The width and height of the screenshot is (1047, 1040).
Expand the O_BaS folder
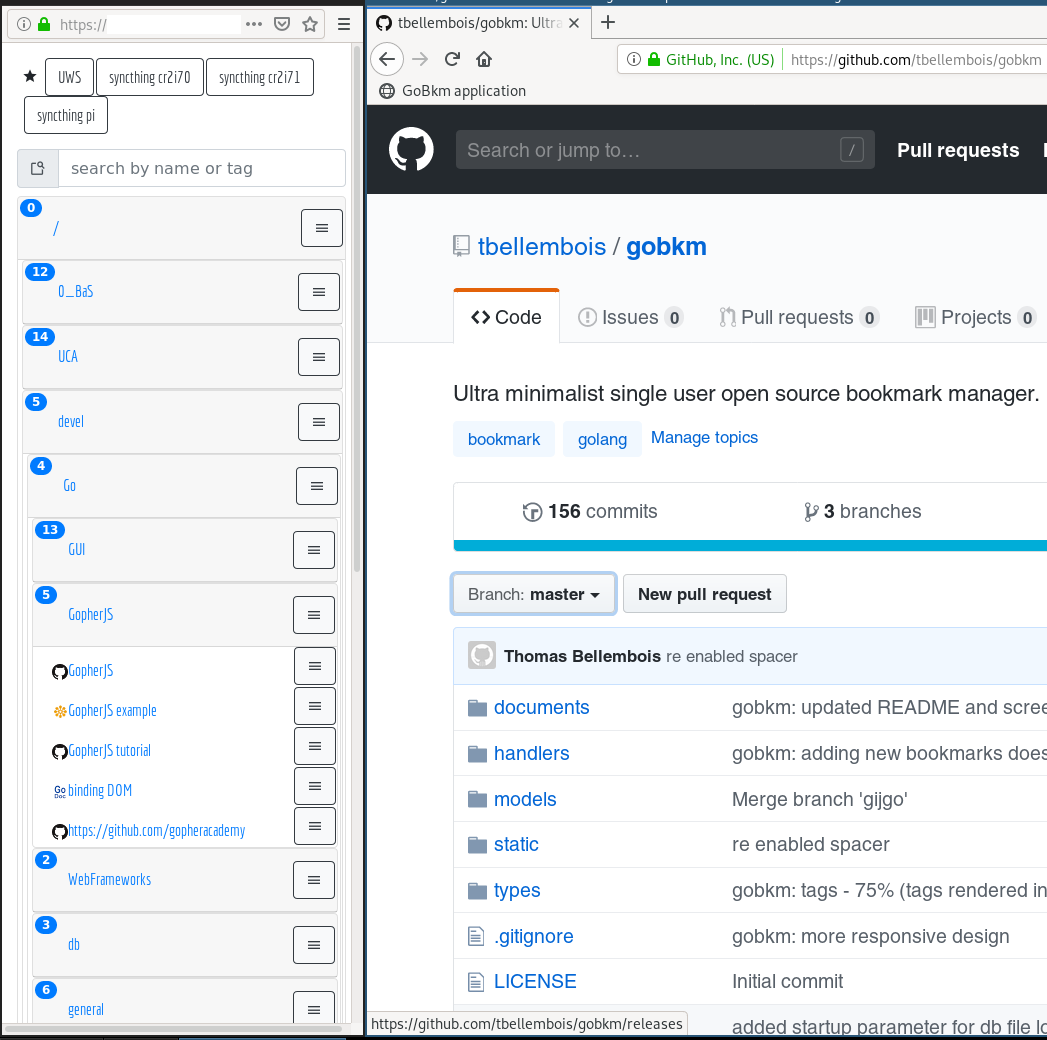(75, 292)
